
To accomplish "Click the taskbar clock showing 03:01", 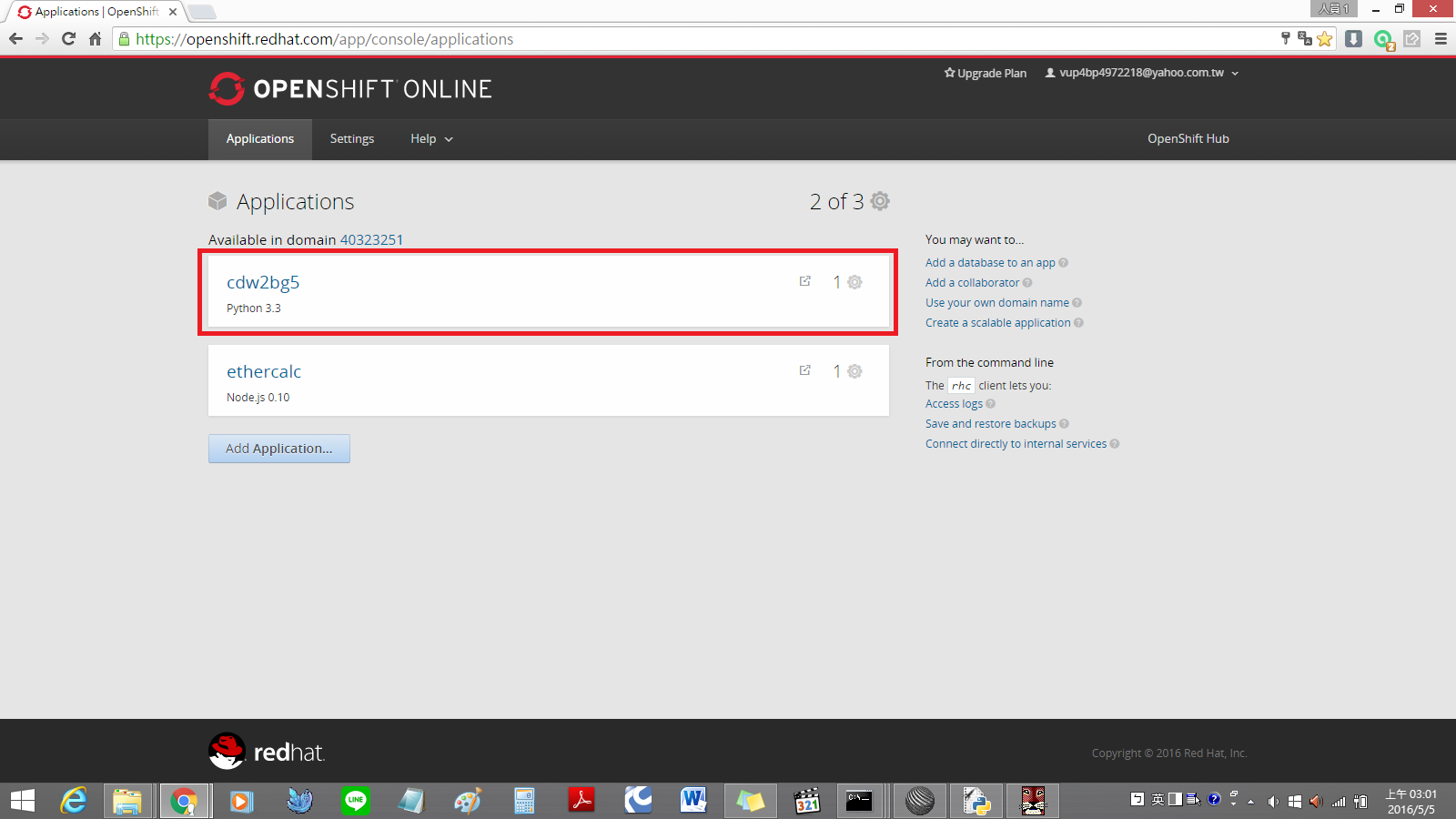I will 1411,801.
